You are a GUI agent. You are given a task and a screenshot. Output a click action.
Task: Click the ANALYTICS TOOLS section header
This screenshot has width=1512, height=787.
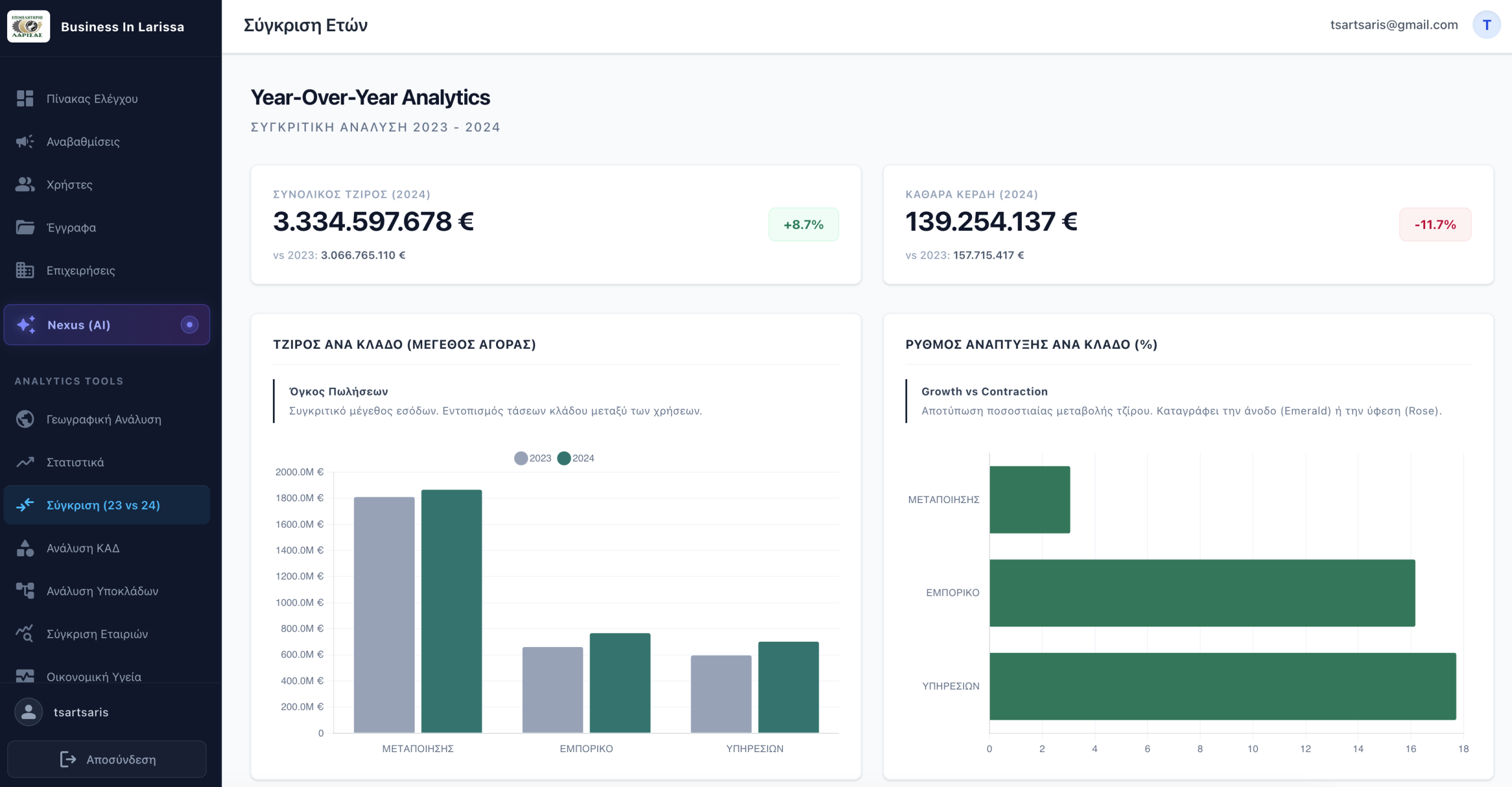coord(69,381)
